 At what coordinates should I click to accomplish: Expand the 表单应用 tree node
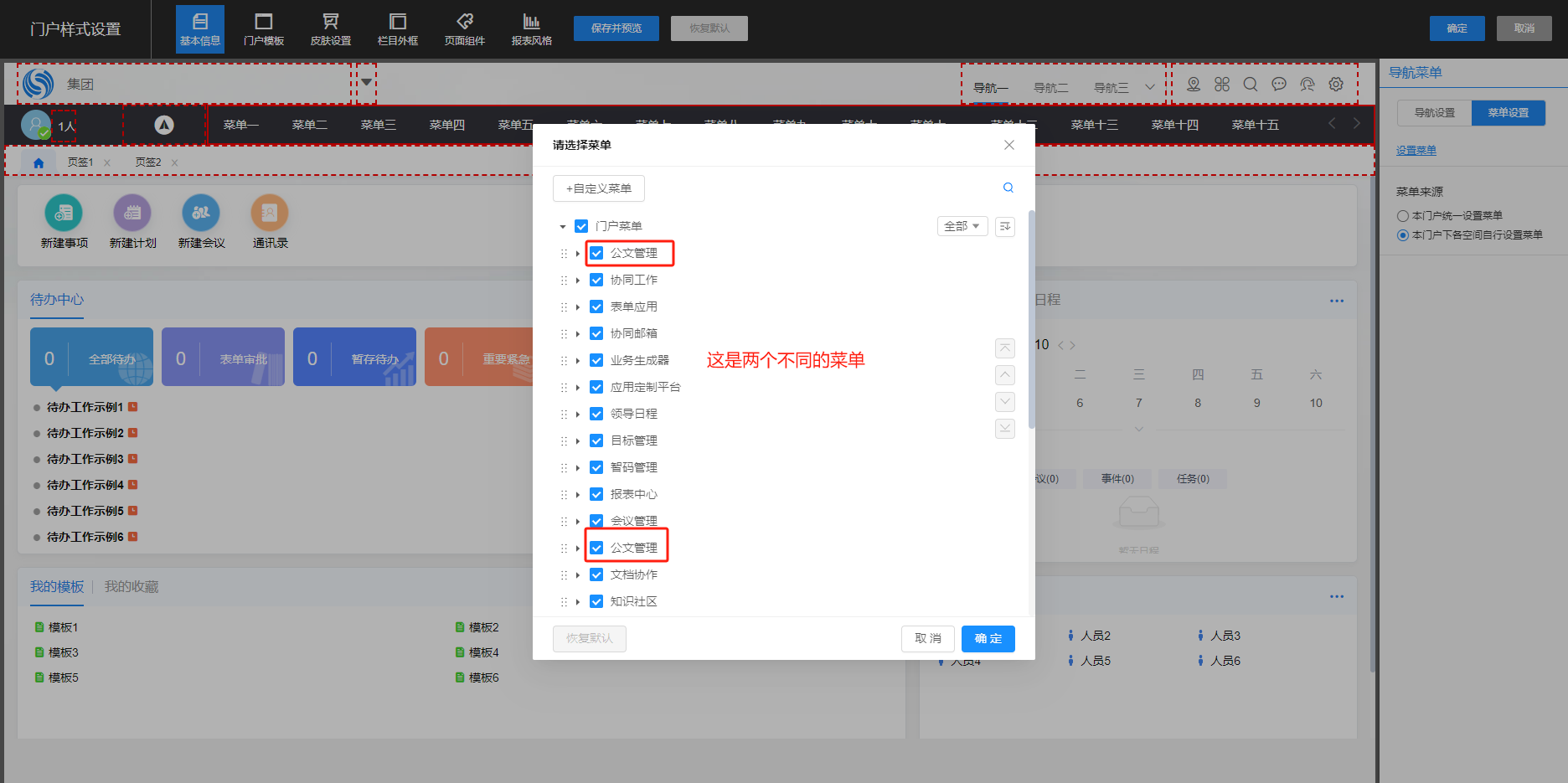578,307
